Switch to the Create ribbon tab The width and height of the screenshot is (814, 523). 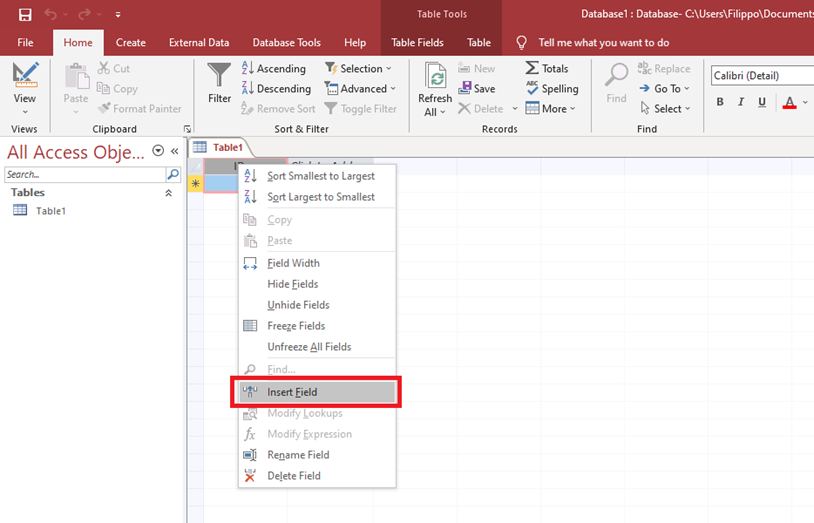tap(130, 43)
